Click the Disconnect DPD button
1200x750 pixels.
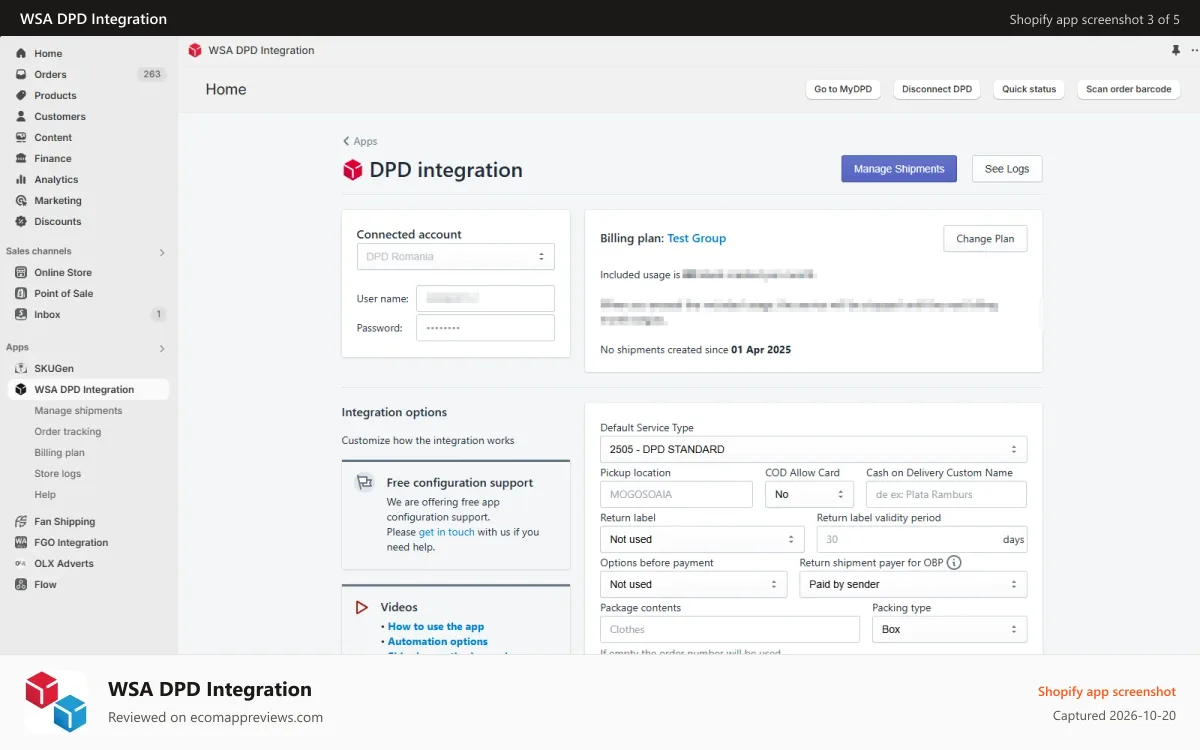point(937,89)
